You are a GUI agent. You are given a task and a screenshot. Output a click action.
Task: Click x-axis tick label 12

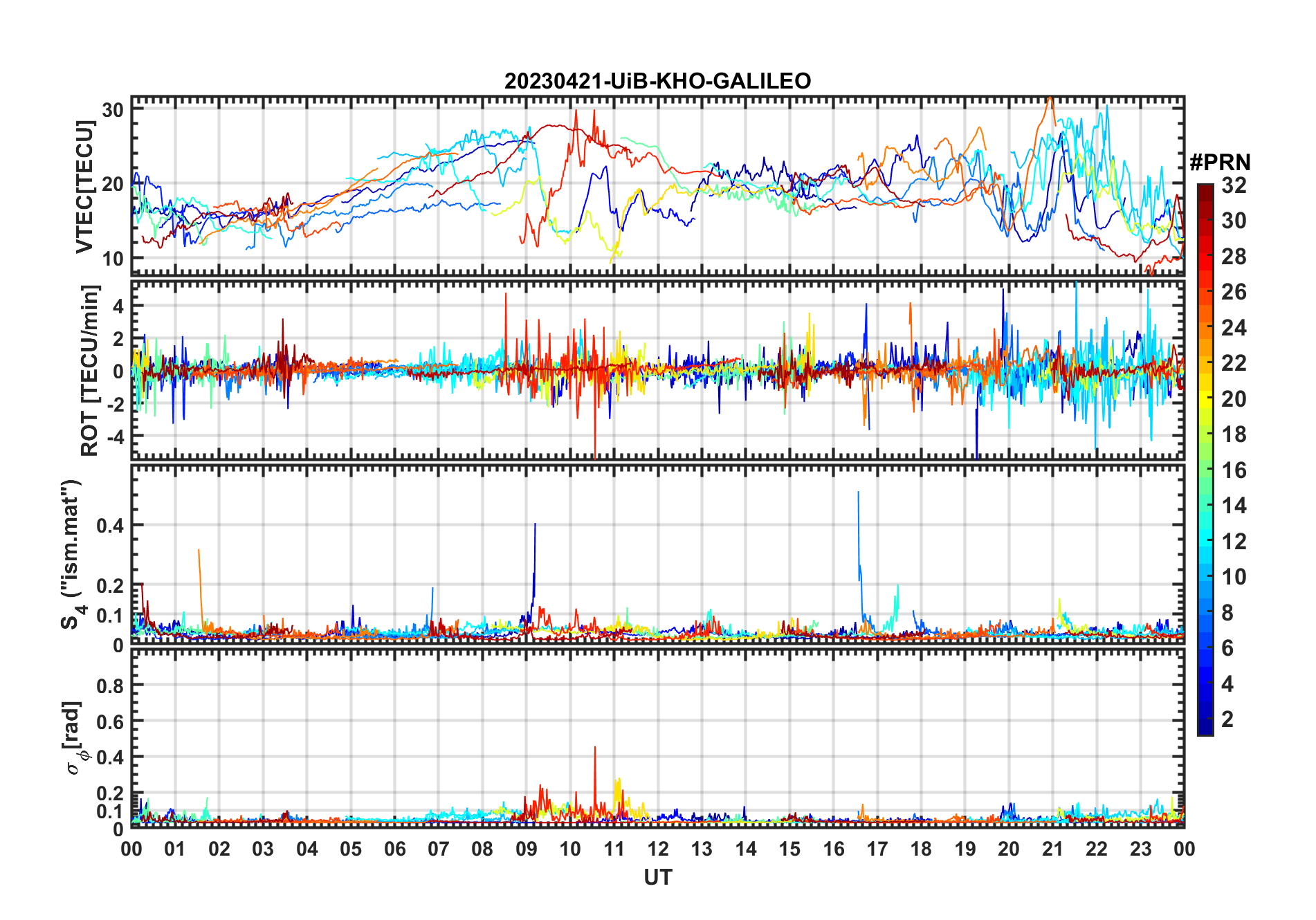pos(658,849)
